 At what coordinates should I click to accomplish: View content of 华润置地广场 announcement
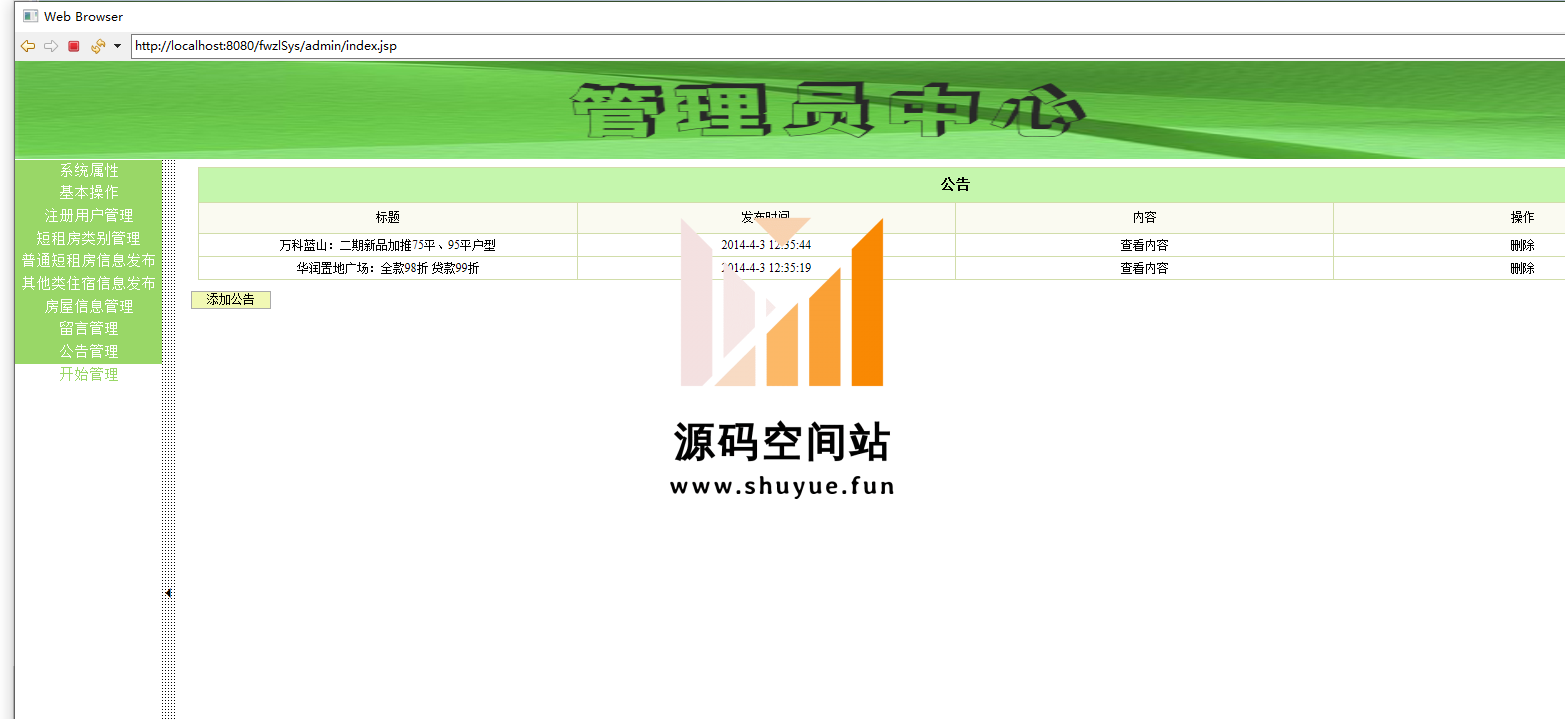click(x=1144, y=269)
